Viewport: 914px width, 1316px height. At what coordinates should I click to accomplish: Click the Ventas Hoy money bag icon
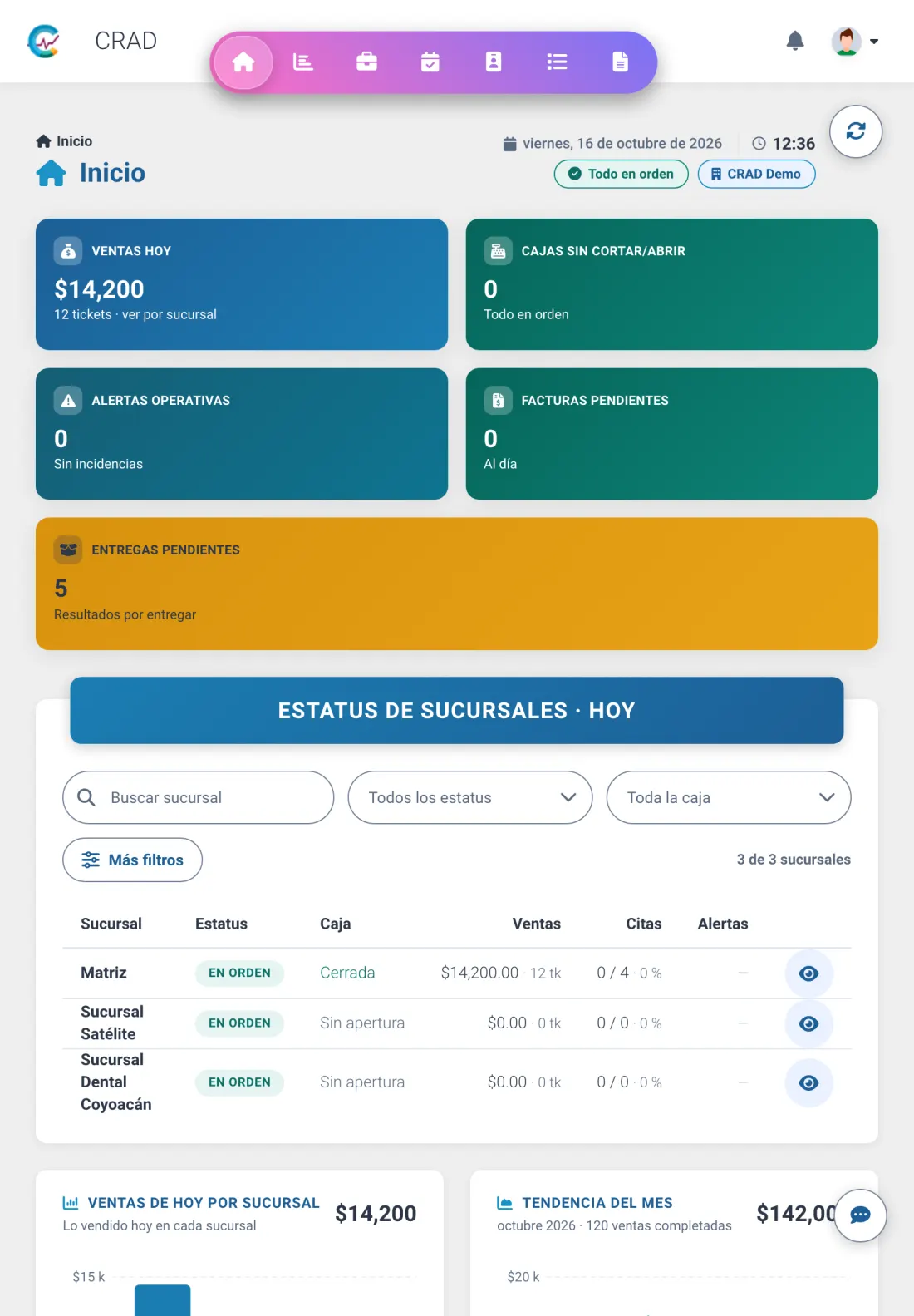click(68, 251)
